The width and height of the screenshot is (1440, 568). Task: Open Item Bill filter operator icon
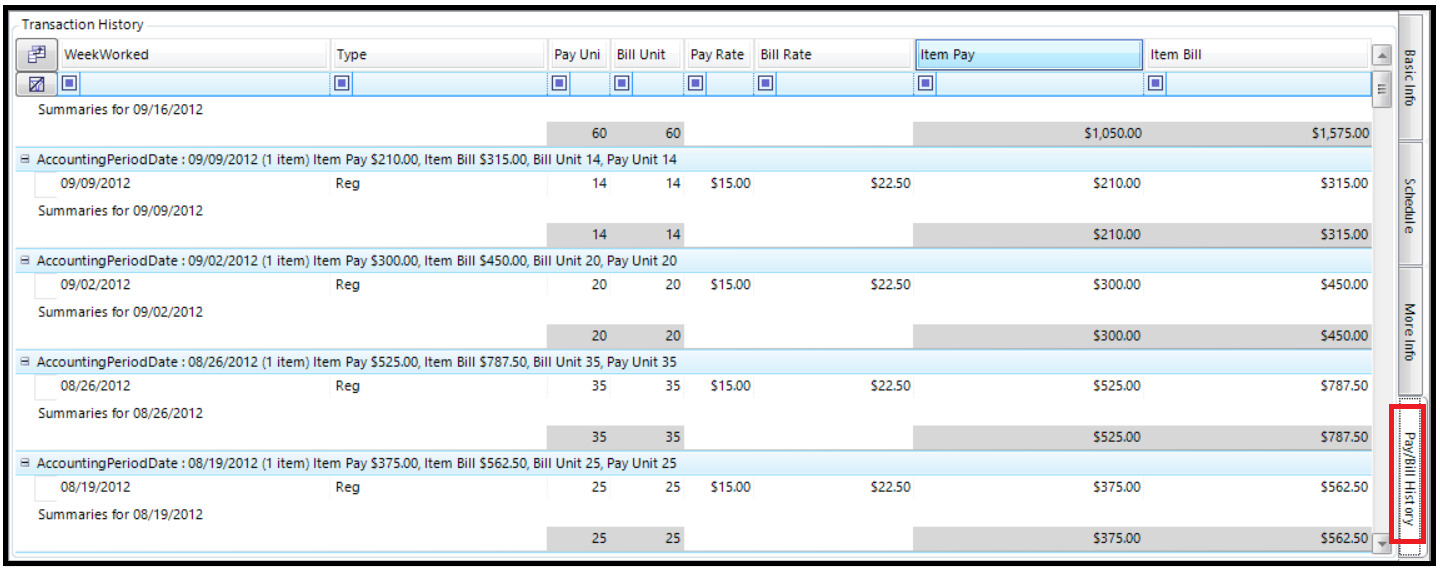pyautogui.click(x=1156, y=84)
